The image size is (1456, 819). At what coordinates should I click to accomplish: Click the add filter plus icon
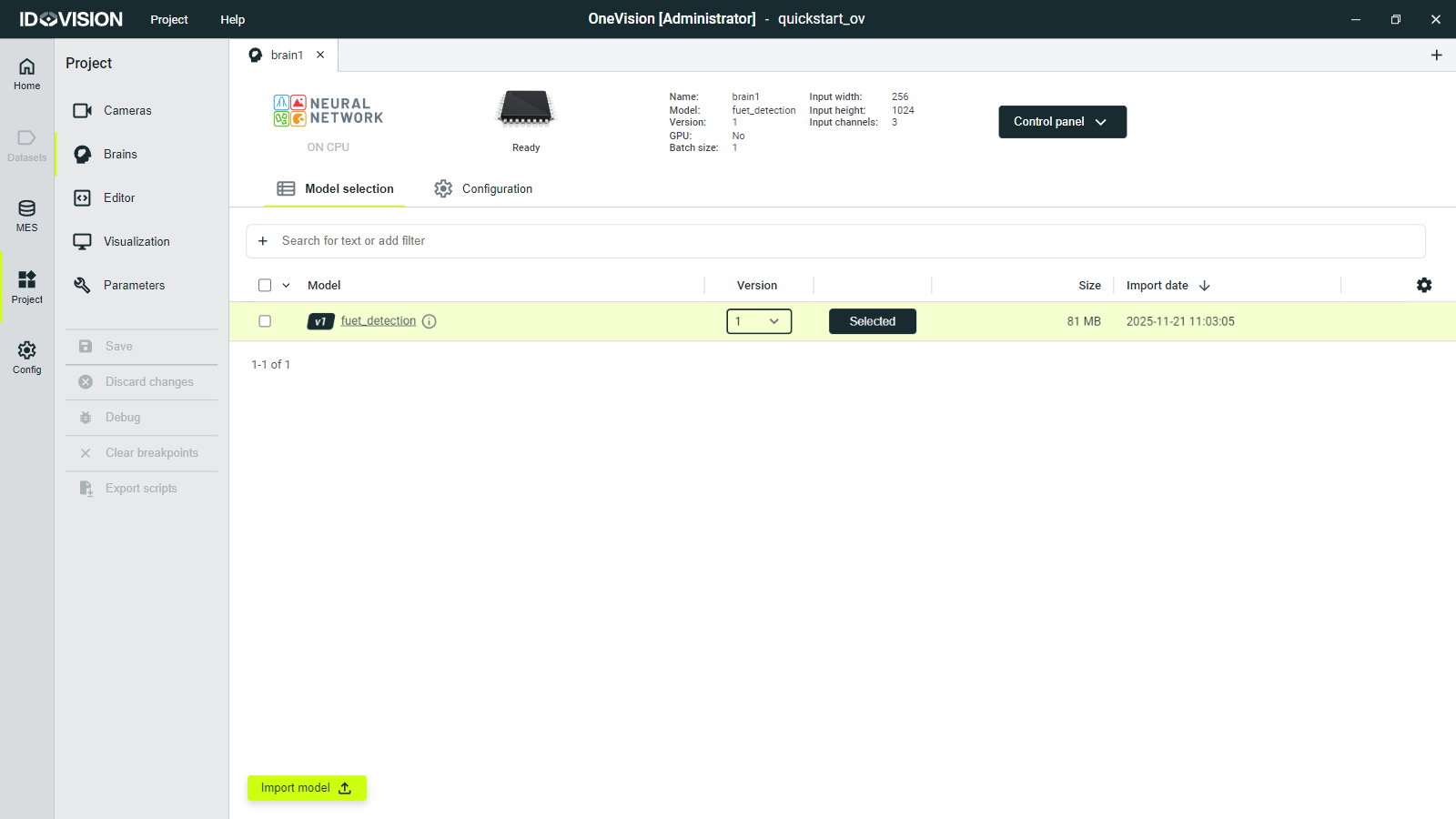click(263, 241)
